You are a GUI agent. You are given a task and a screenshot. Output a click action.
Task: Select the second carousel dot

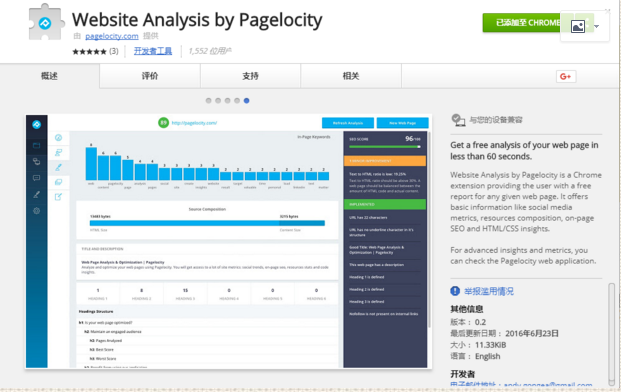tap(218, 101)
